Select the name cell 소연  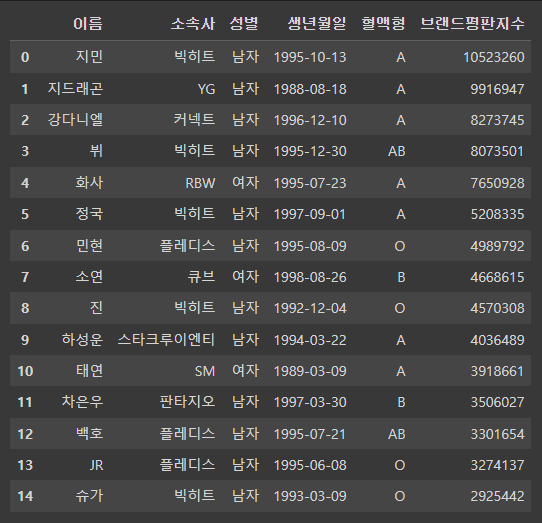[x=89, y=277]
